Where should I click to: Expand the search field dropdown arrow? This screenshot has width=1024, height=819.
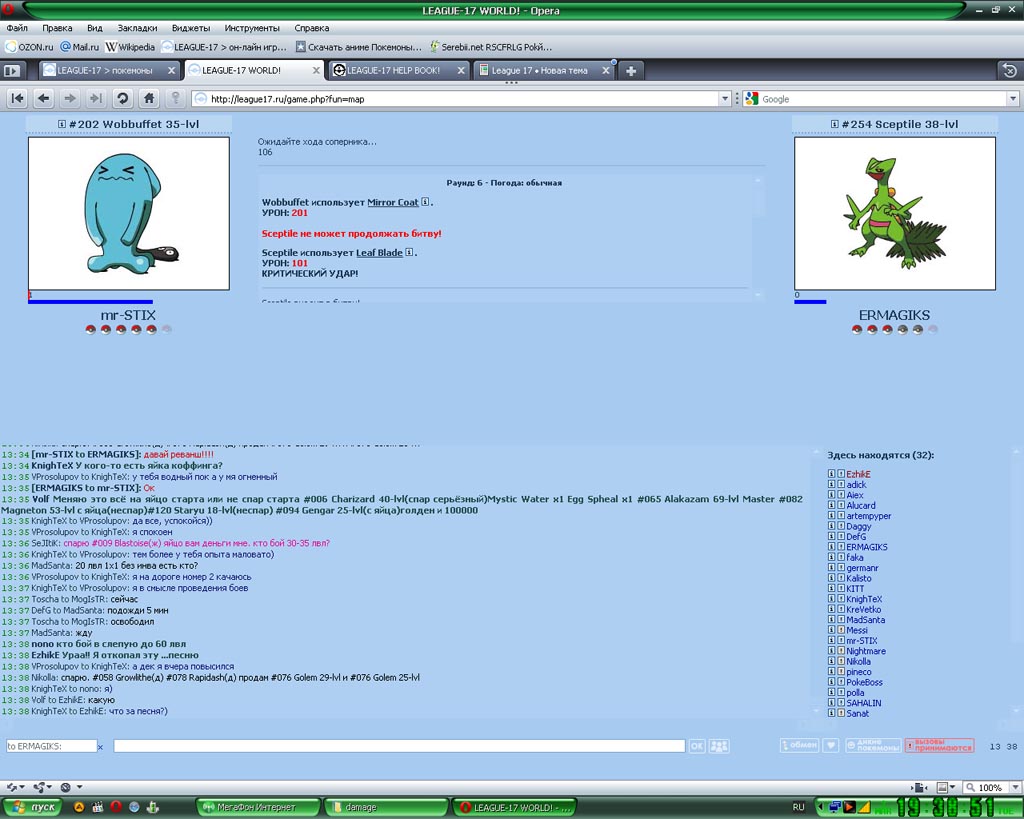pyautogui.click(x=1013, y=99)
